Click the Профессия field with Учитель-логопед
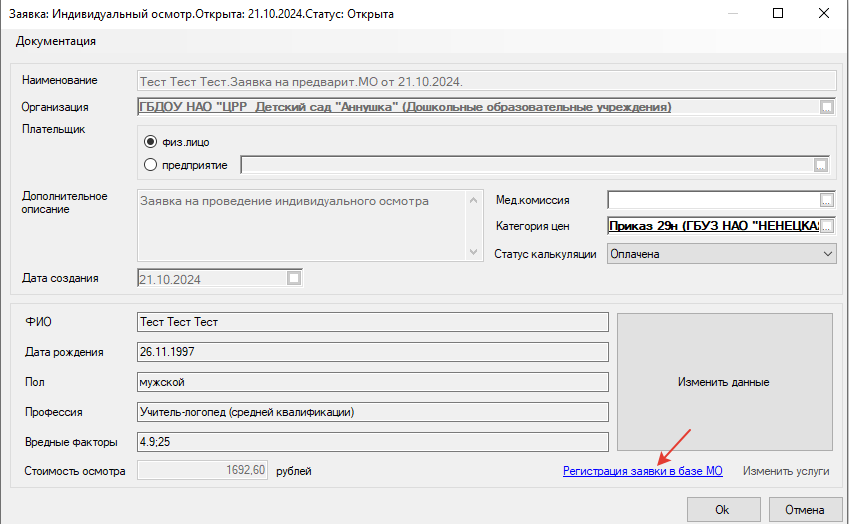The height and width of the screenshot is (524, 849). click(x=372, y=412)
